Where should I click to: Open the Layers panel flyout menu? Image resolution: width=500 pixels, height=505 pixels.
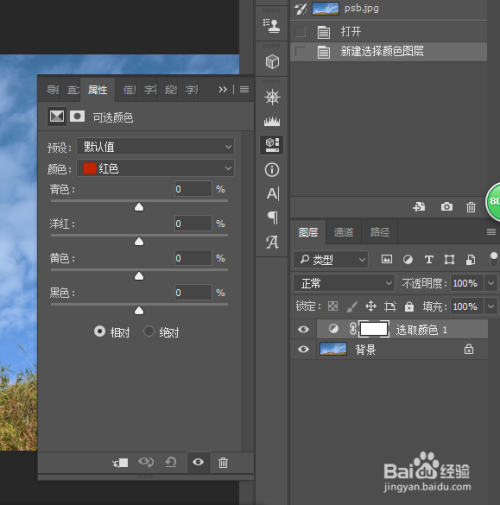tap(491, 232)
